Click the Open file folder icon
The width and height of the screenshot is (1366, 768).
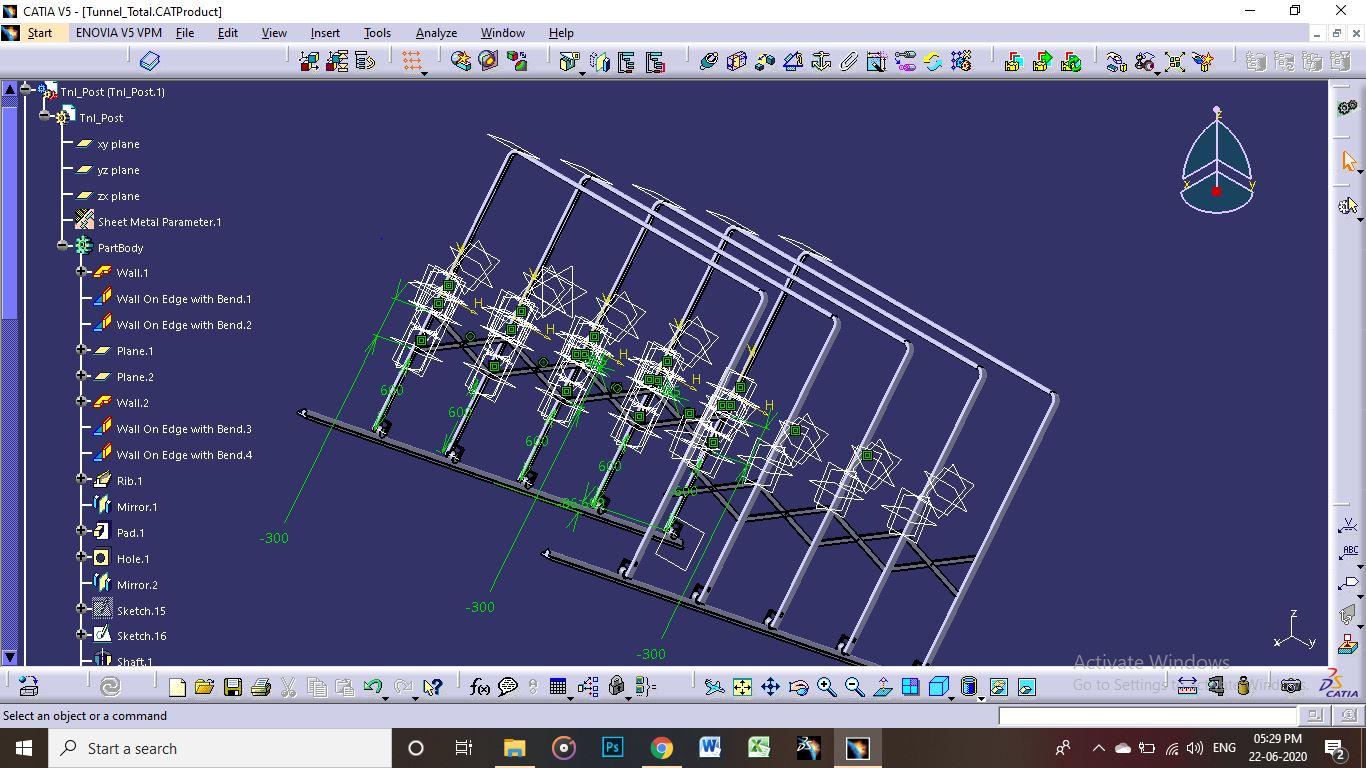(204, 687)
